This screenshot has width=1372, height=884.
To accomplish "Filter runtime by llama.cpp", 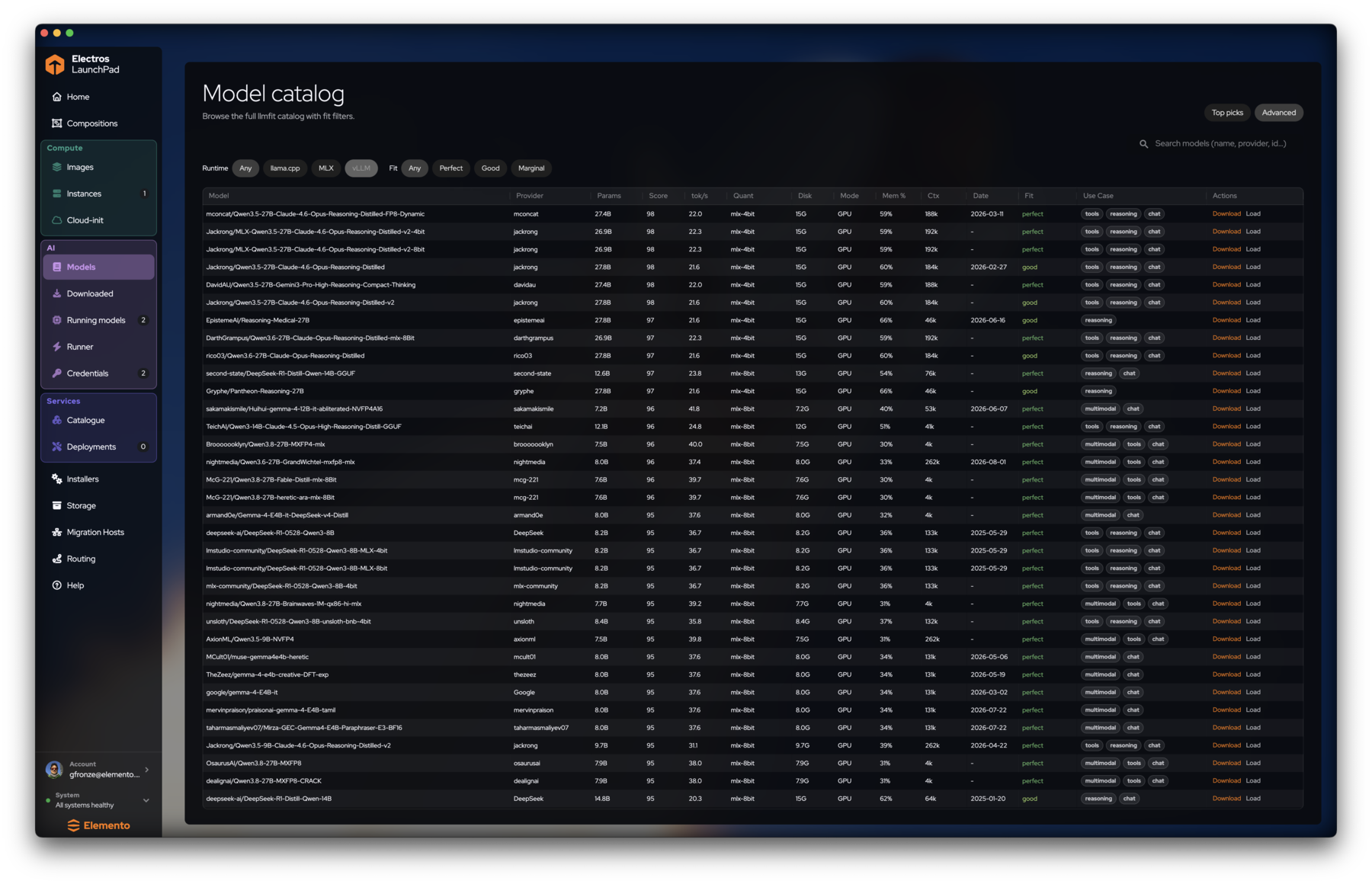I will point(285,168).
